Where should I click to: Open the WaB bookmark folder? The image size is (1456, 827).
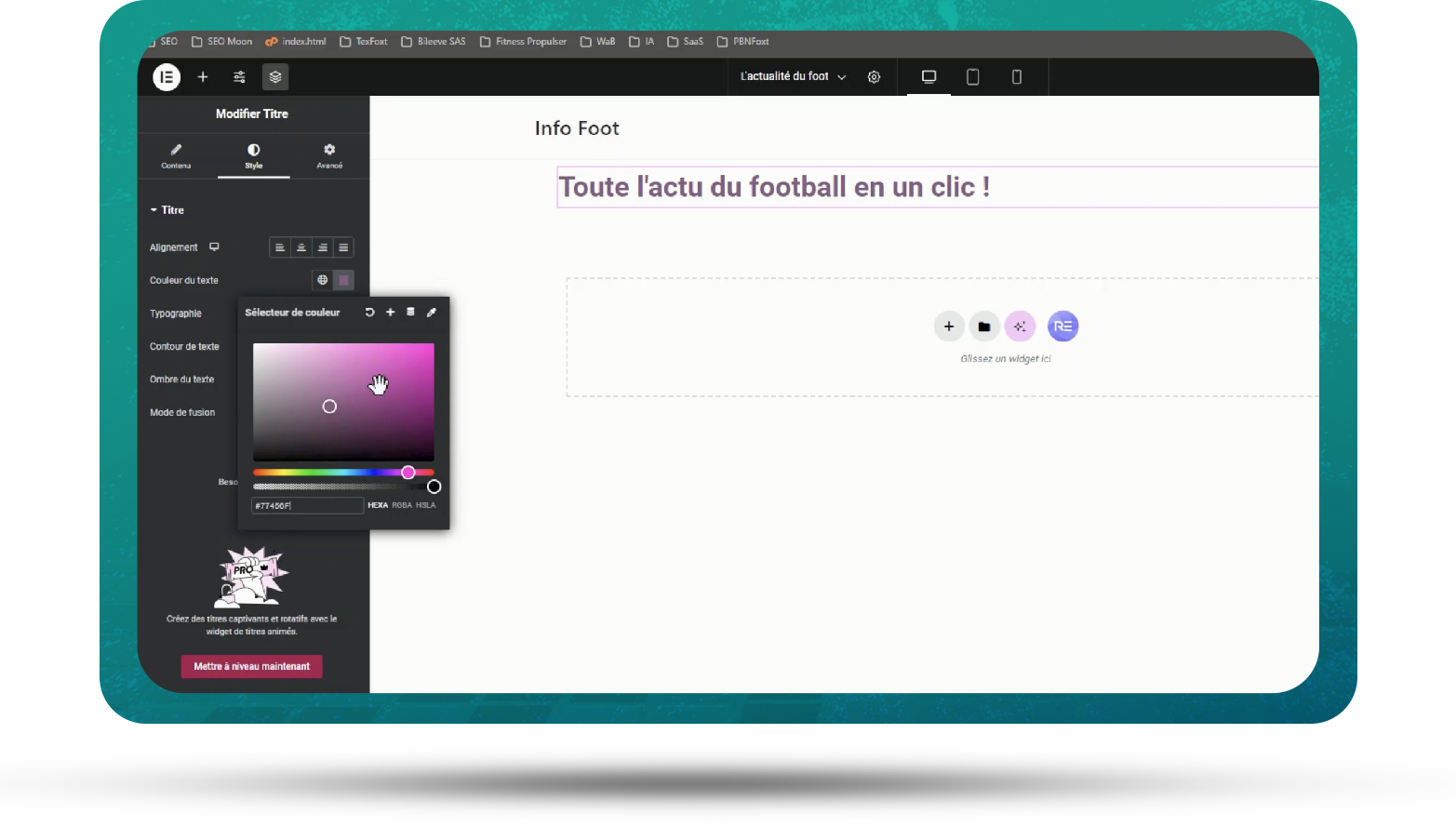tap(598, 42)
